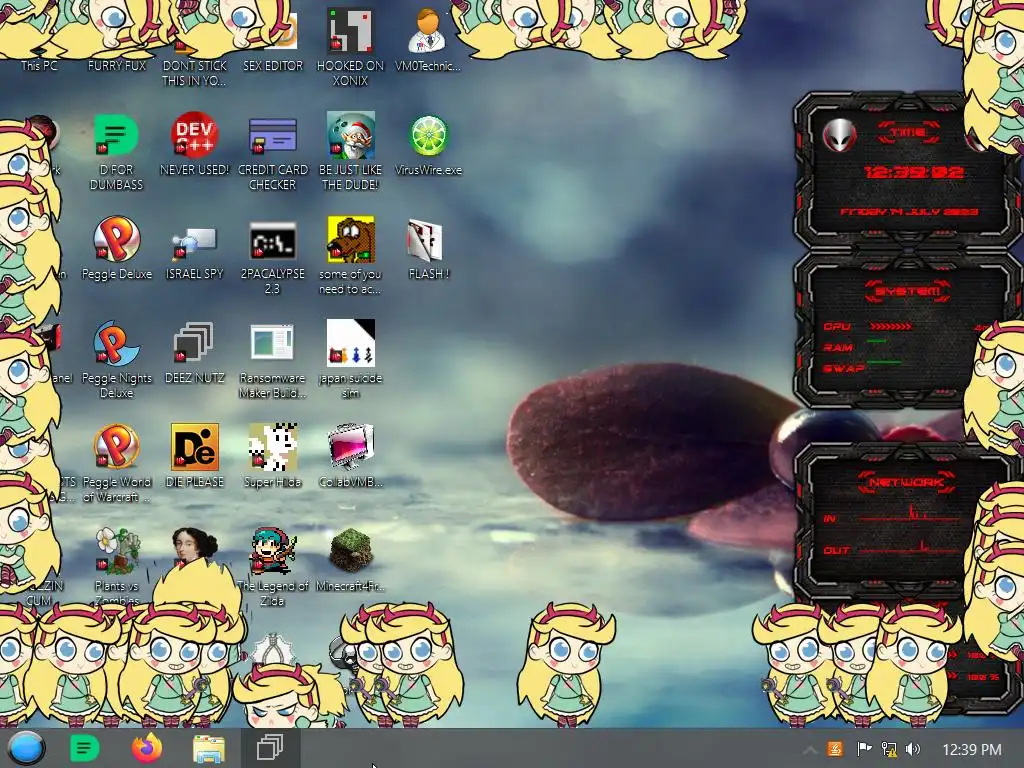Open the network status tray icon
Viewport: 1024px width, 768px height.
(x=889, y=749)
